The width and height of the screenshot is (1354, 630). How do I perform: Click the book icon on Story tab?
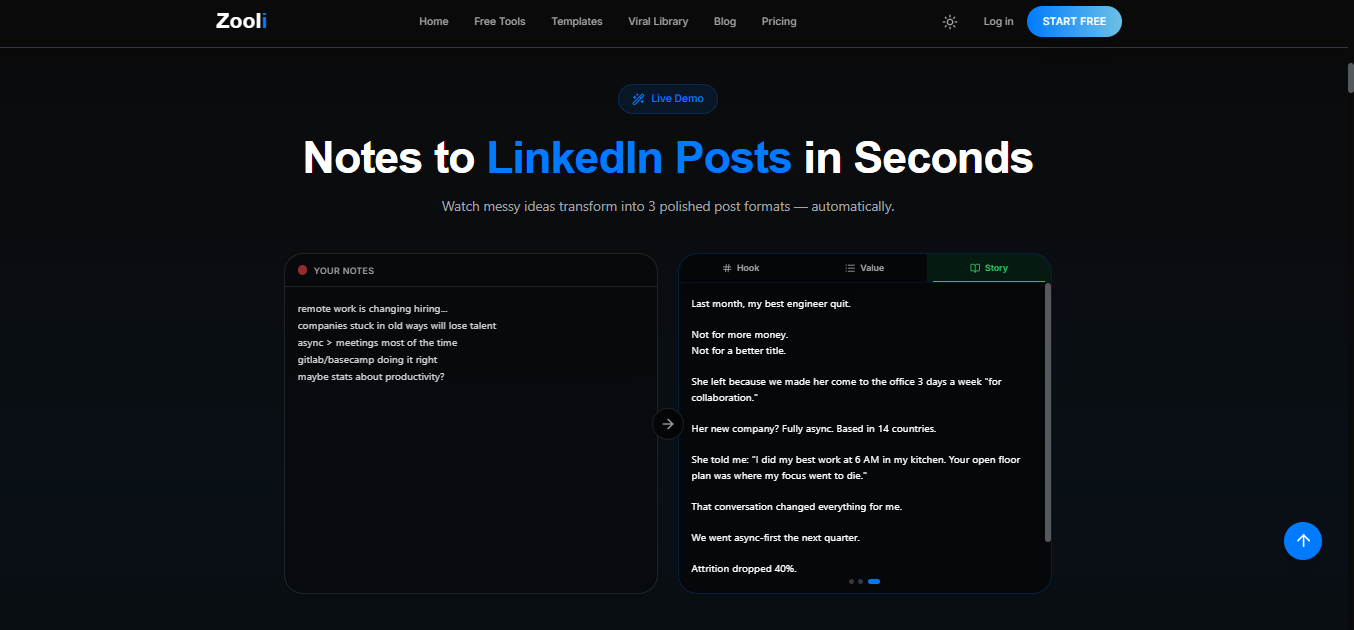coord(975,268)
